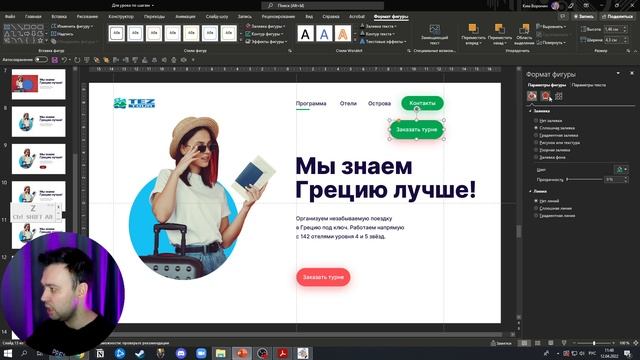This screenshot has width=640, height=360.
Task: Click the Comments icon near Record button
Action: pos(563,16)
